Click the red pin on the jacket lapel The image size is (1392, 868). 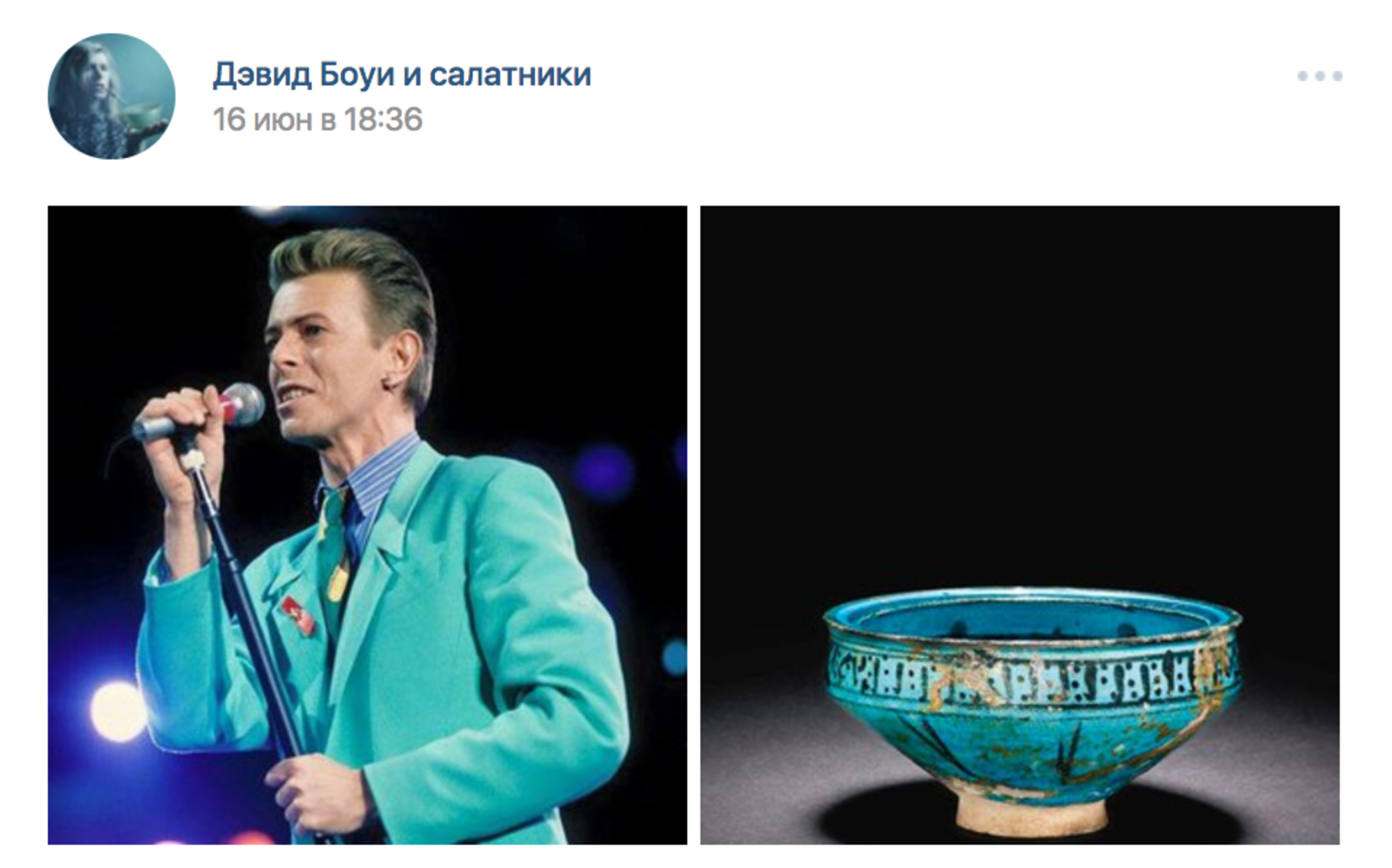tap(298, 615)
